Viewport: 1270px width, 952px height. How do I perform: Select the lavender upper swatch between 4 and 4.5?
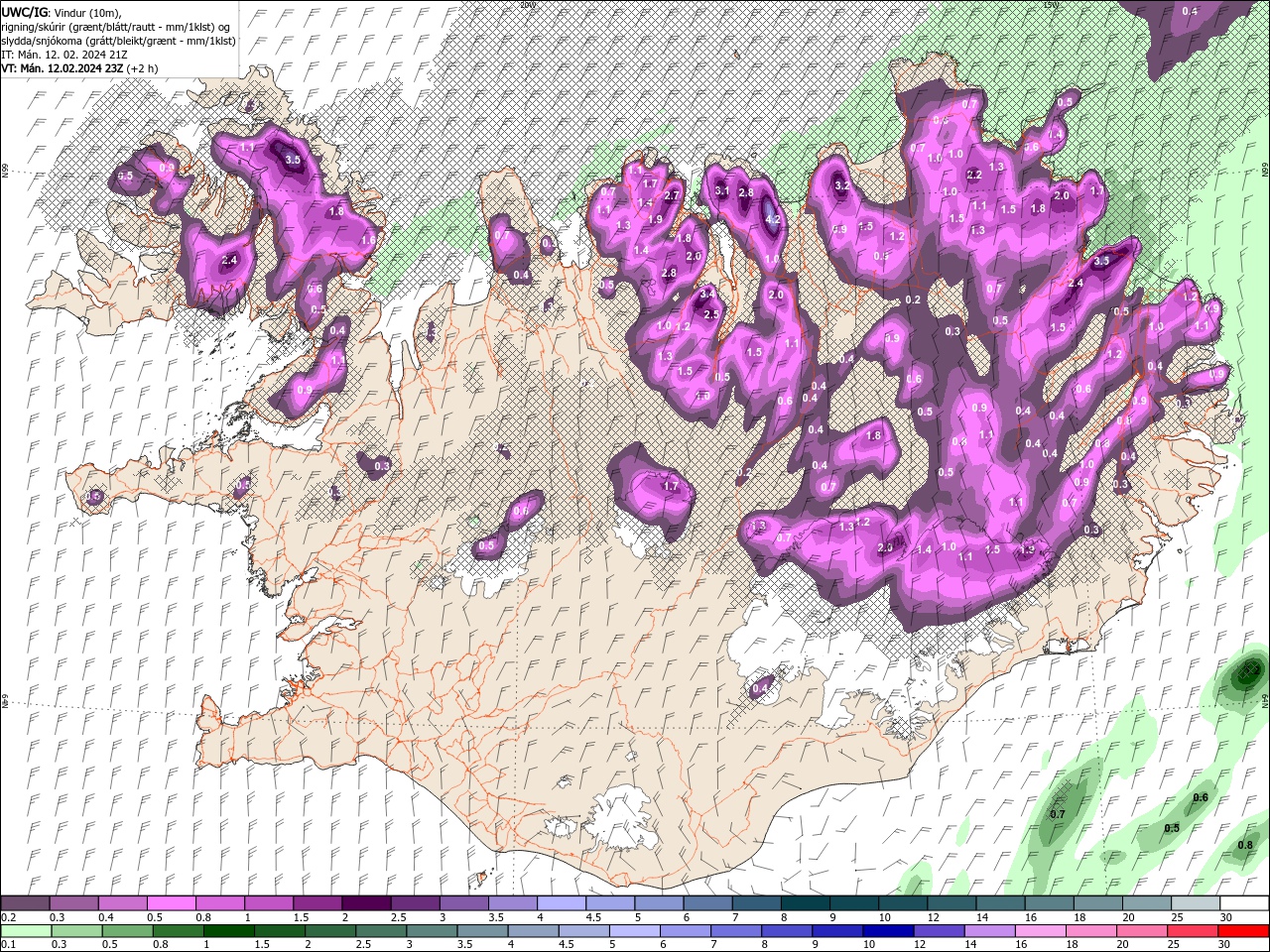(562, 904)
